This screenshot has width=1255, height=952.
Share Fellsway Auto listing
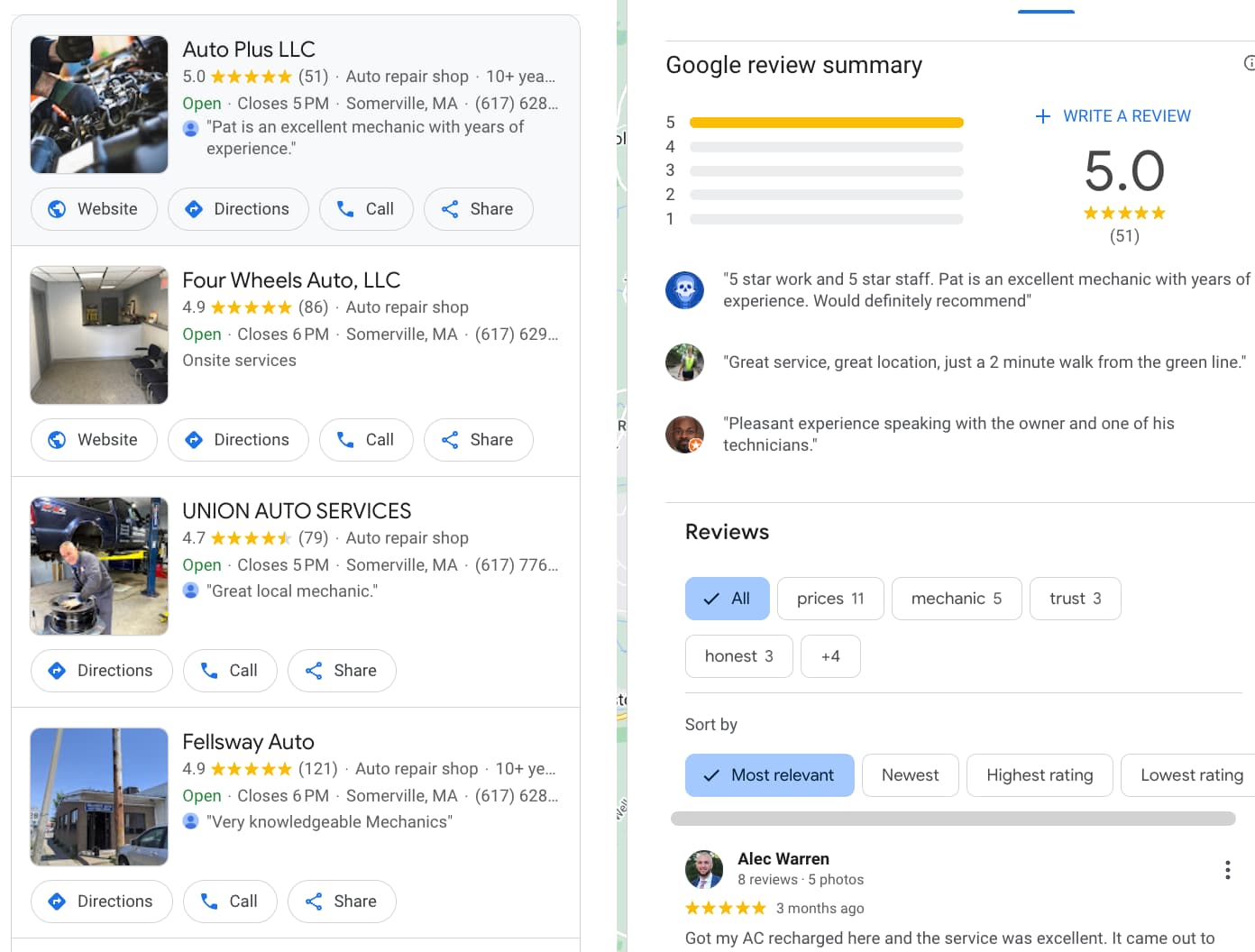tap(342, 902)
